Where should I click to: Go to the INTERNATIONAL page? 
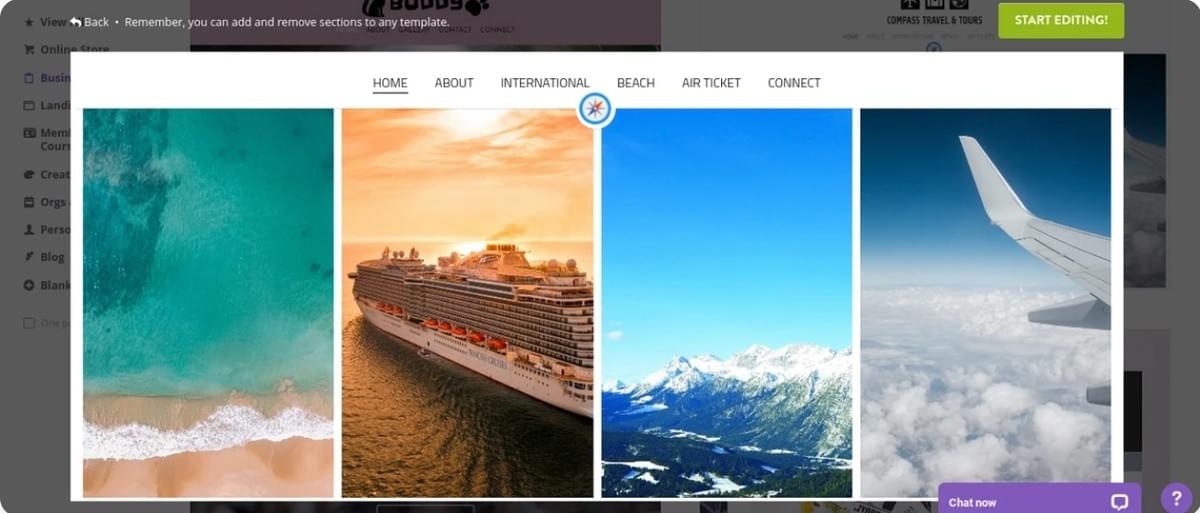pos(545,83)
